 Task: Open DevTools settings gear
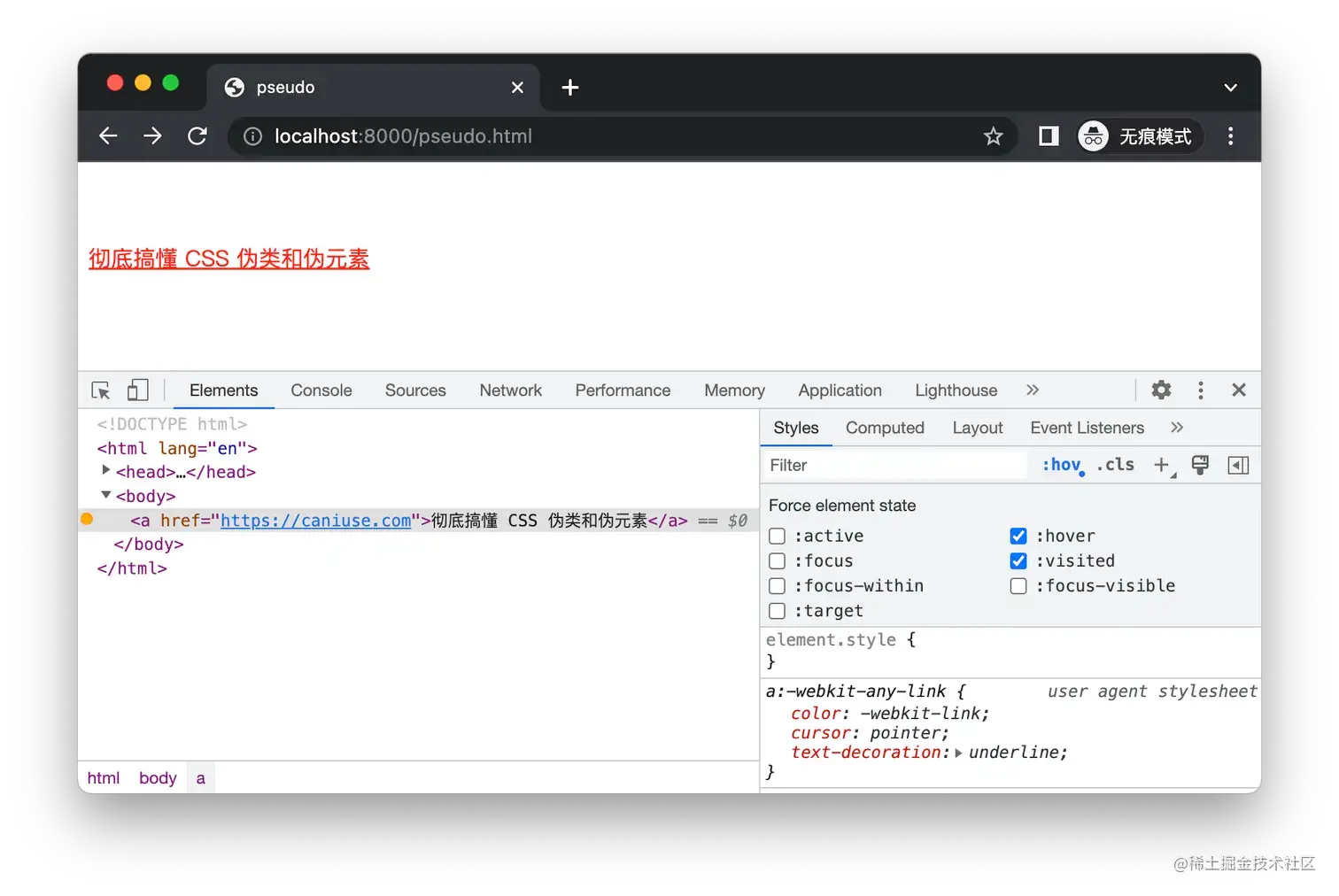(x=1161, y=390)
